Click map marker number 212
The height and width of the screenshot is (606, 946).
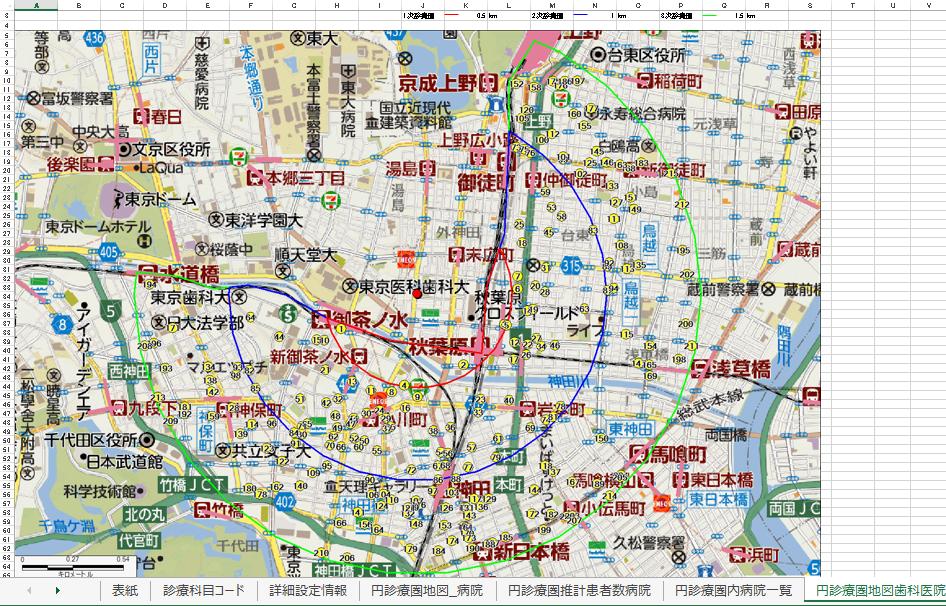pyautogui.click(x=682, y=205)
